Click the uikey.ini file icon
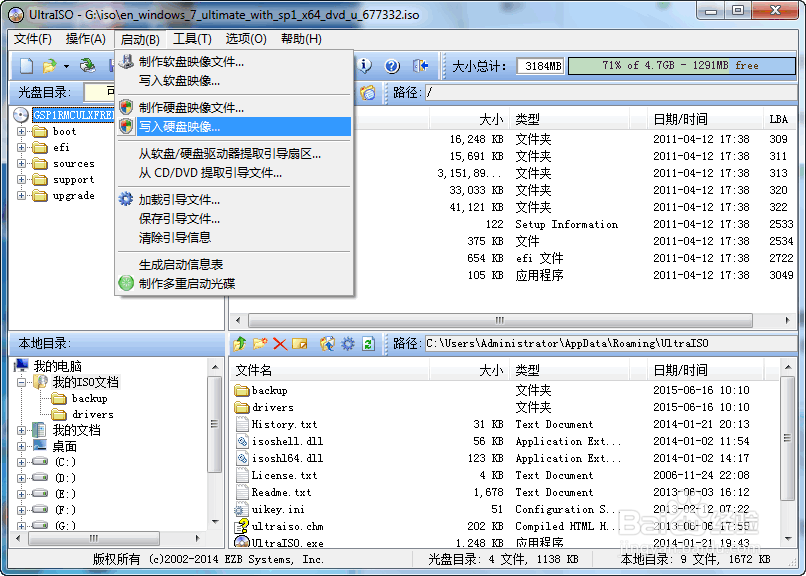Image resolution: width=806 pixels, height=576 pixels. coord(240,510)
